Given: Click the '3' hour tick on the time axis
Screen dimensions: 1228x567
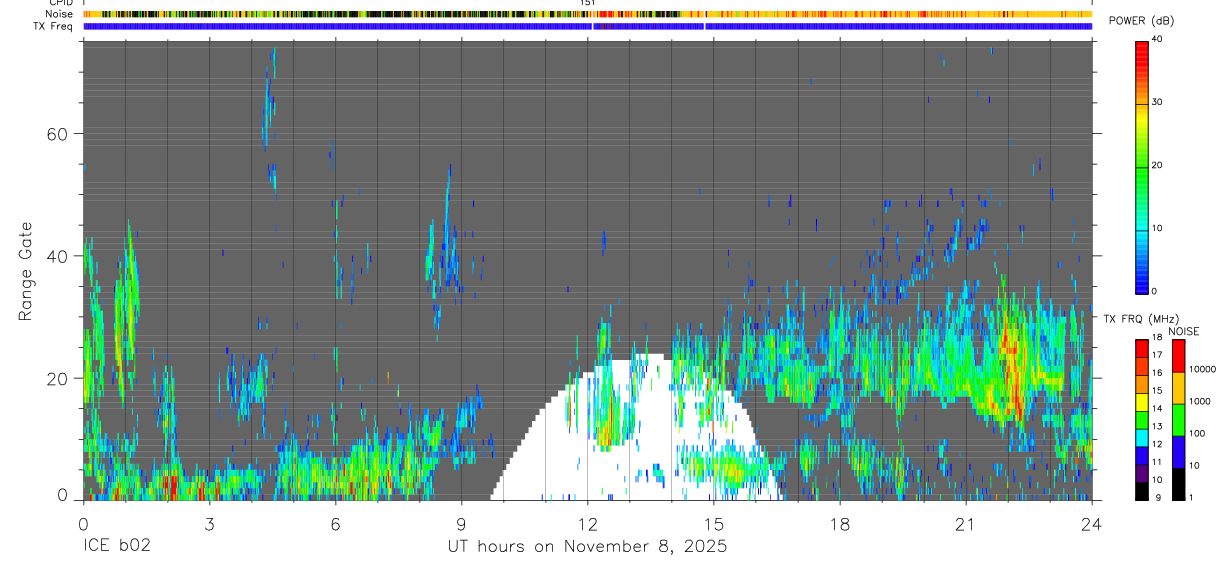Looking at the screenshot, I should click(x=209, y=523).
